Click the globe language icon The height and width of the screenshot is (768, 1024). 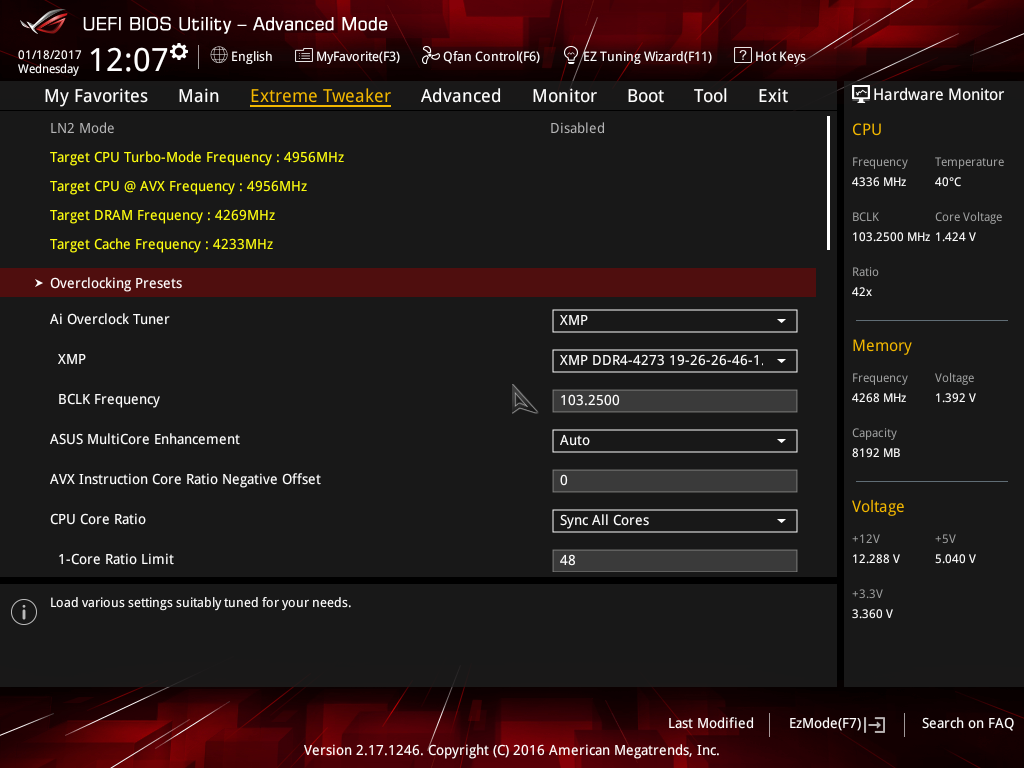coord(219,56)
